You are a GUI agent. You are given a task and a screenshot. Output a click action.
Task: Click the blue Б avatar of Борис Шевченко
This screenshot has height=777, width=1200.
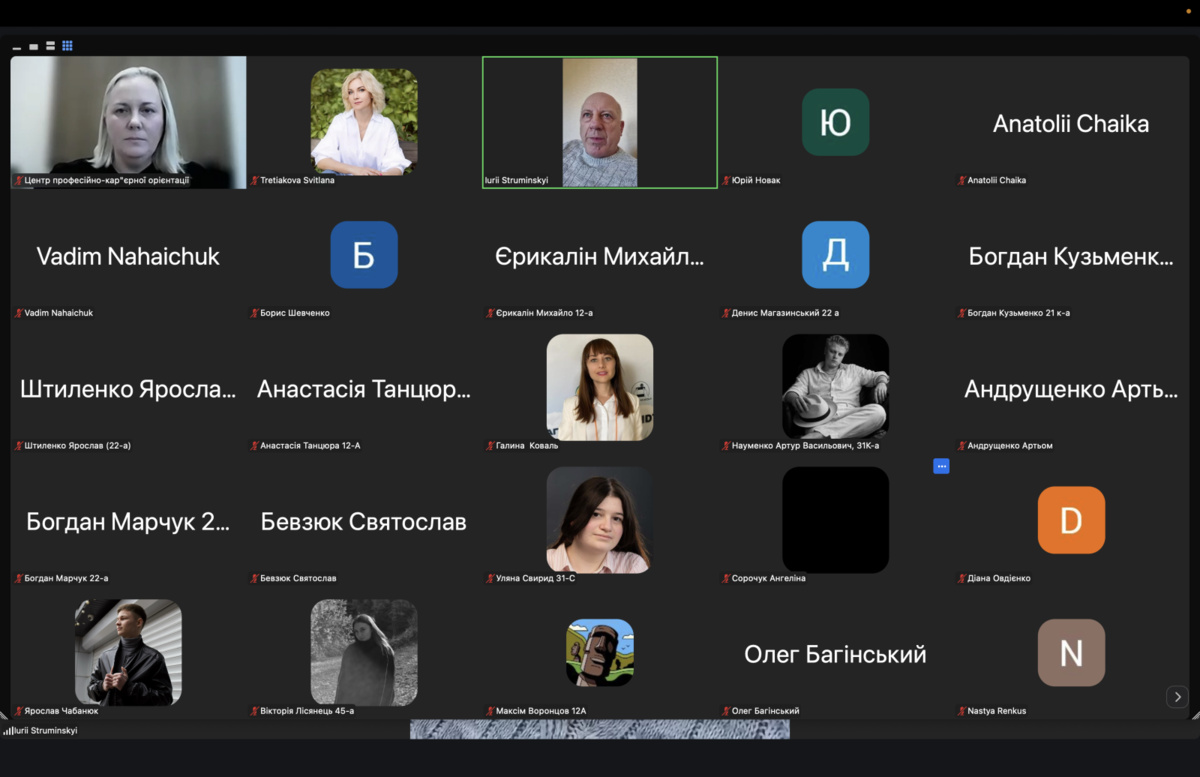tap(364, 255)
